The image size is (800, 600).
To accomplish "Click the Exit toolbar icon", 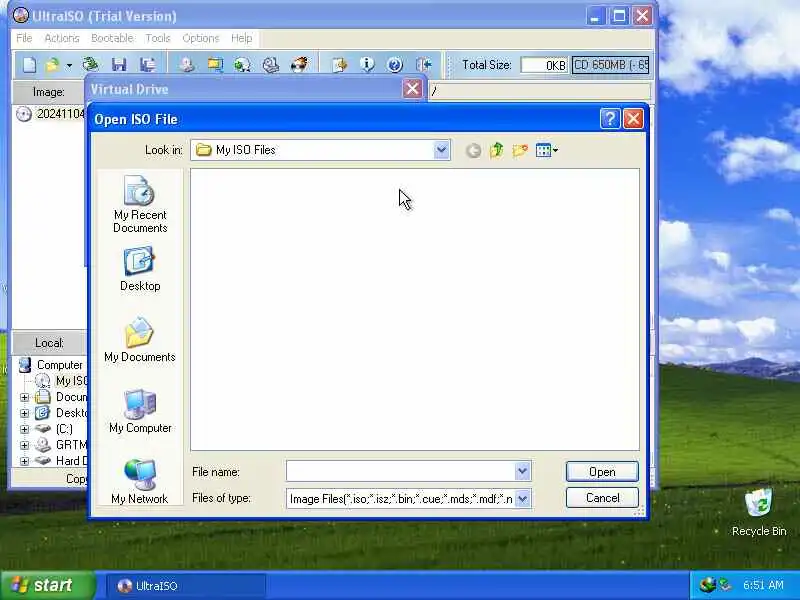I will tap(423, 65).
